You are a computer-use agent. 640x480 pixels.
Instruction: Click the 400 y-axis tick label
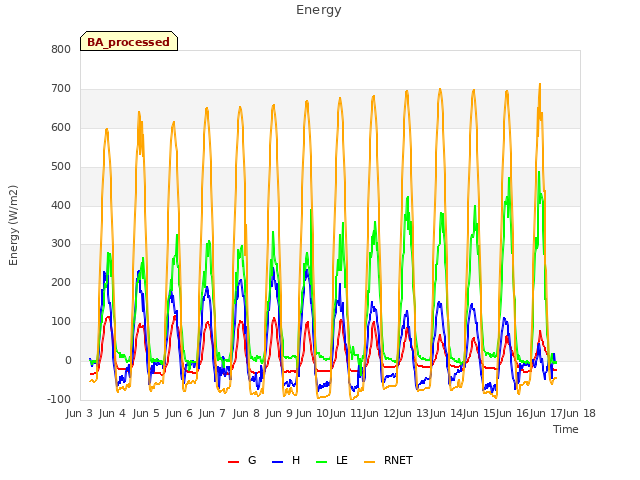[61, 205]
